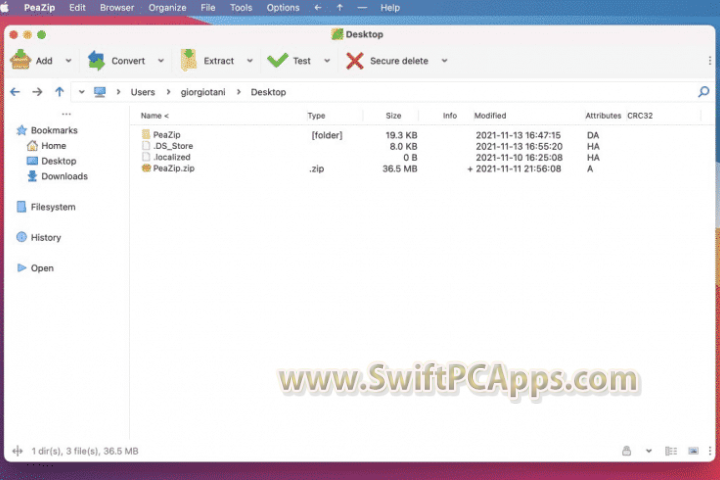Click the green Test checkmark icon

[277, 60]
